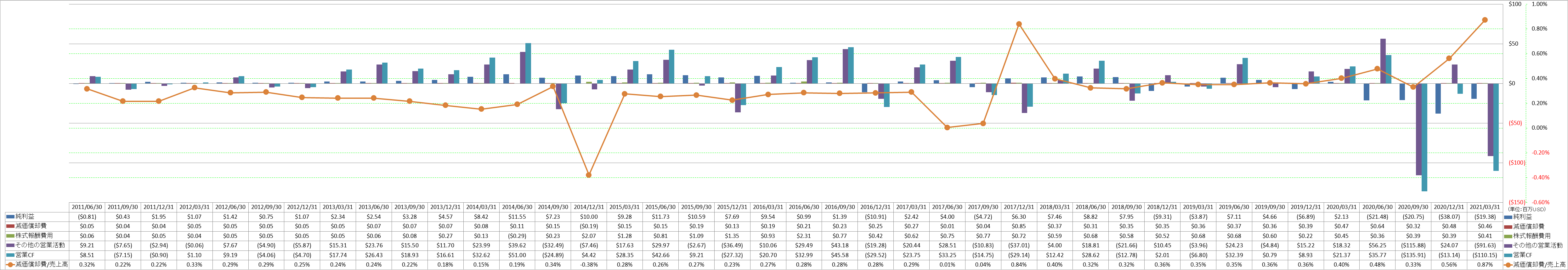Click the 2019/06/30 column header
This screenshot has height=270, width=1568.
1234,207
